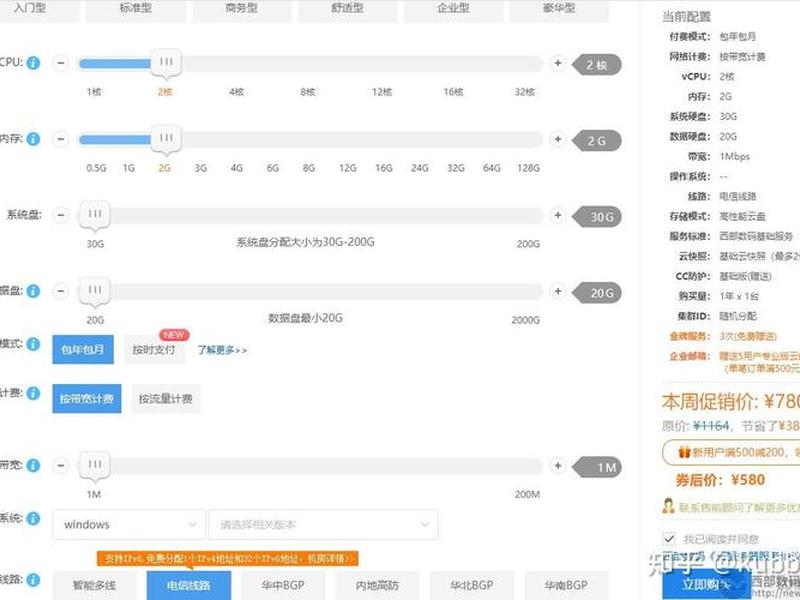Switch to the 标准型 preset tab
Image resolution: width=800 pixels, height=600 pixels.
(x=136, y=9)
